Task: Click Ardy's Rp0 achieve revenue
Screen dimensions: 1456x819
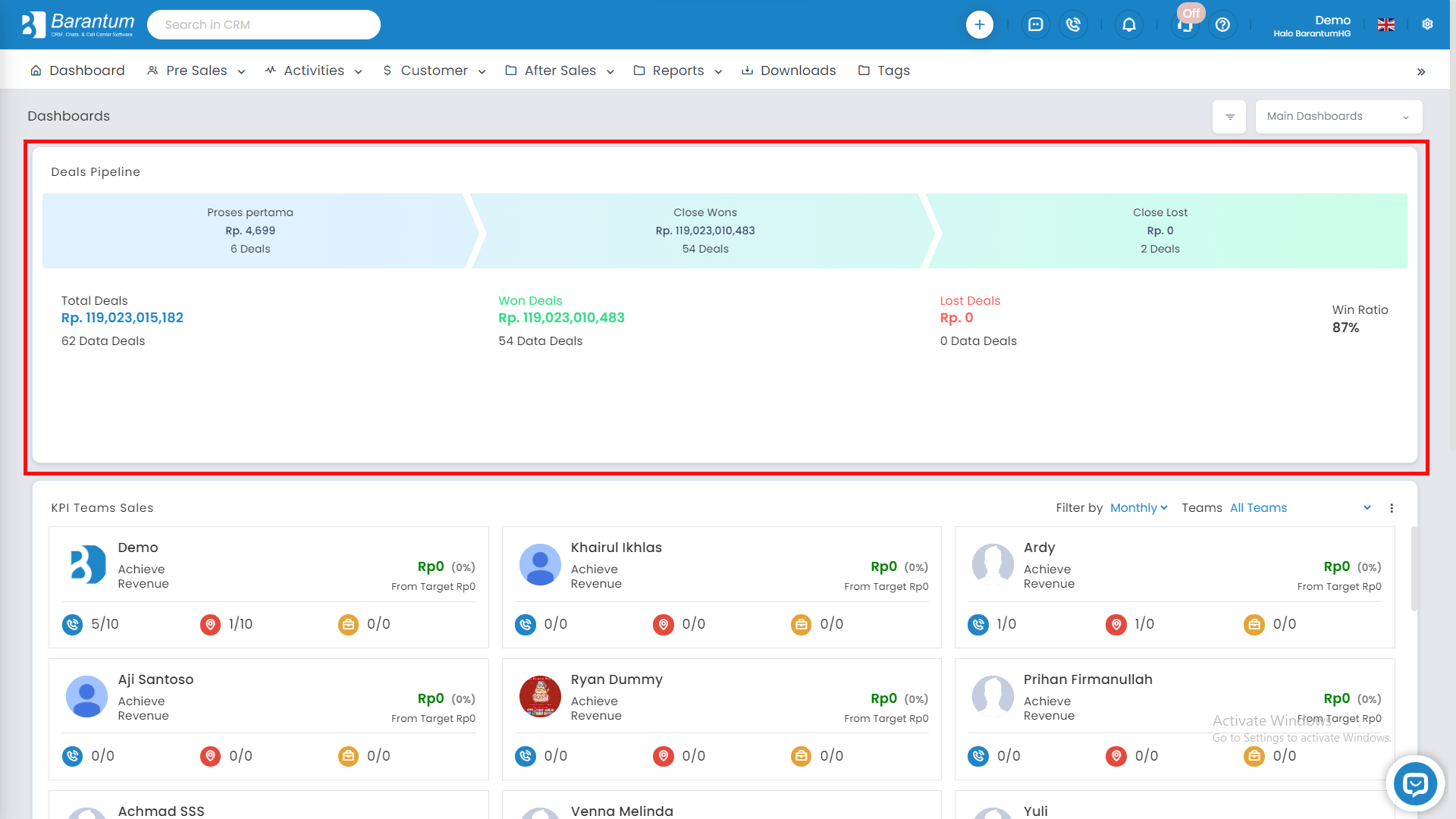Action: (1336, 566)
